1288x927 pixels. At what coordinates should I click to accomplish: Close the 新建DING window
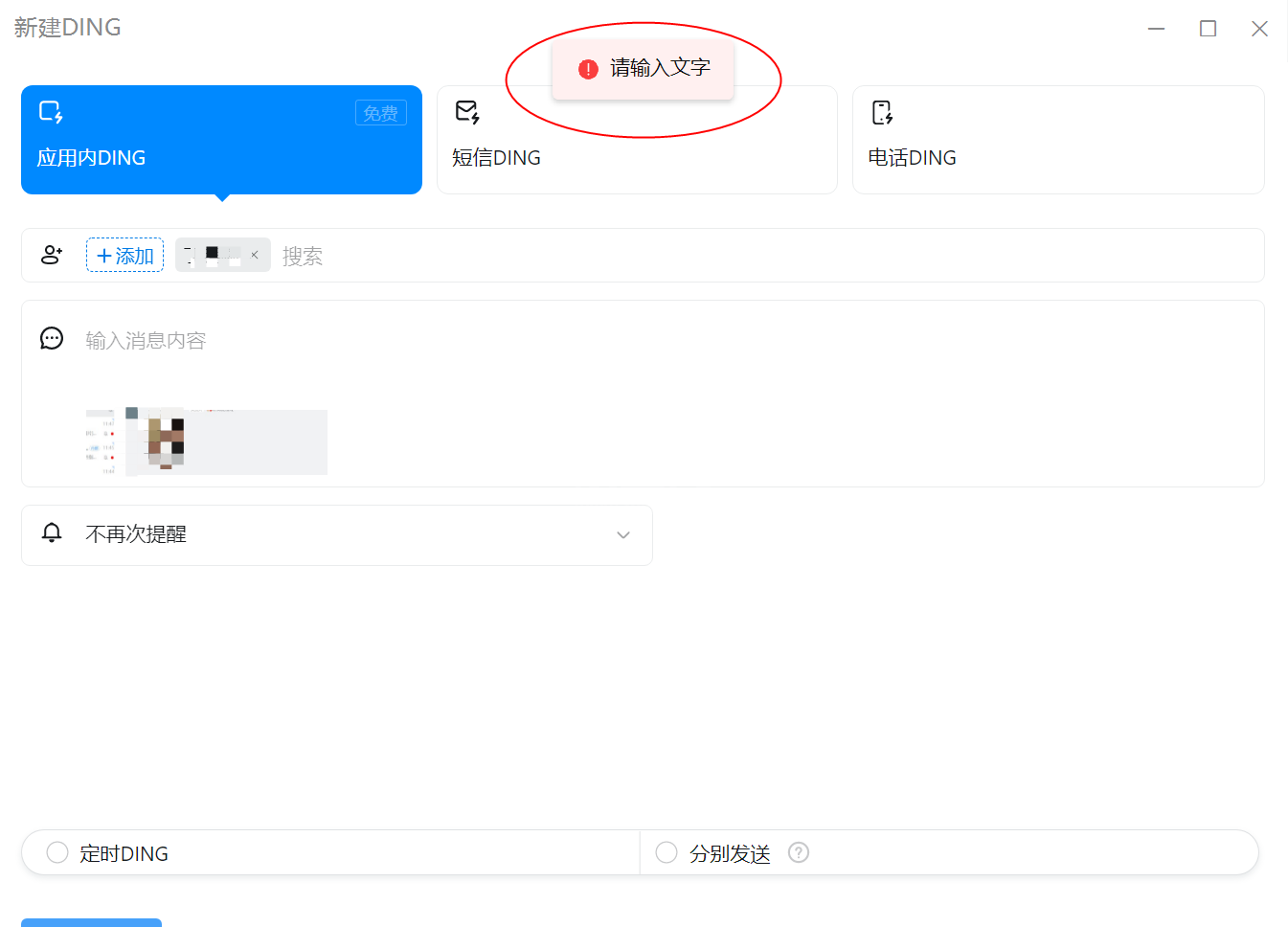tap(1260, 29)
